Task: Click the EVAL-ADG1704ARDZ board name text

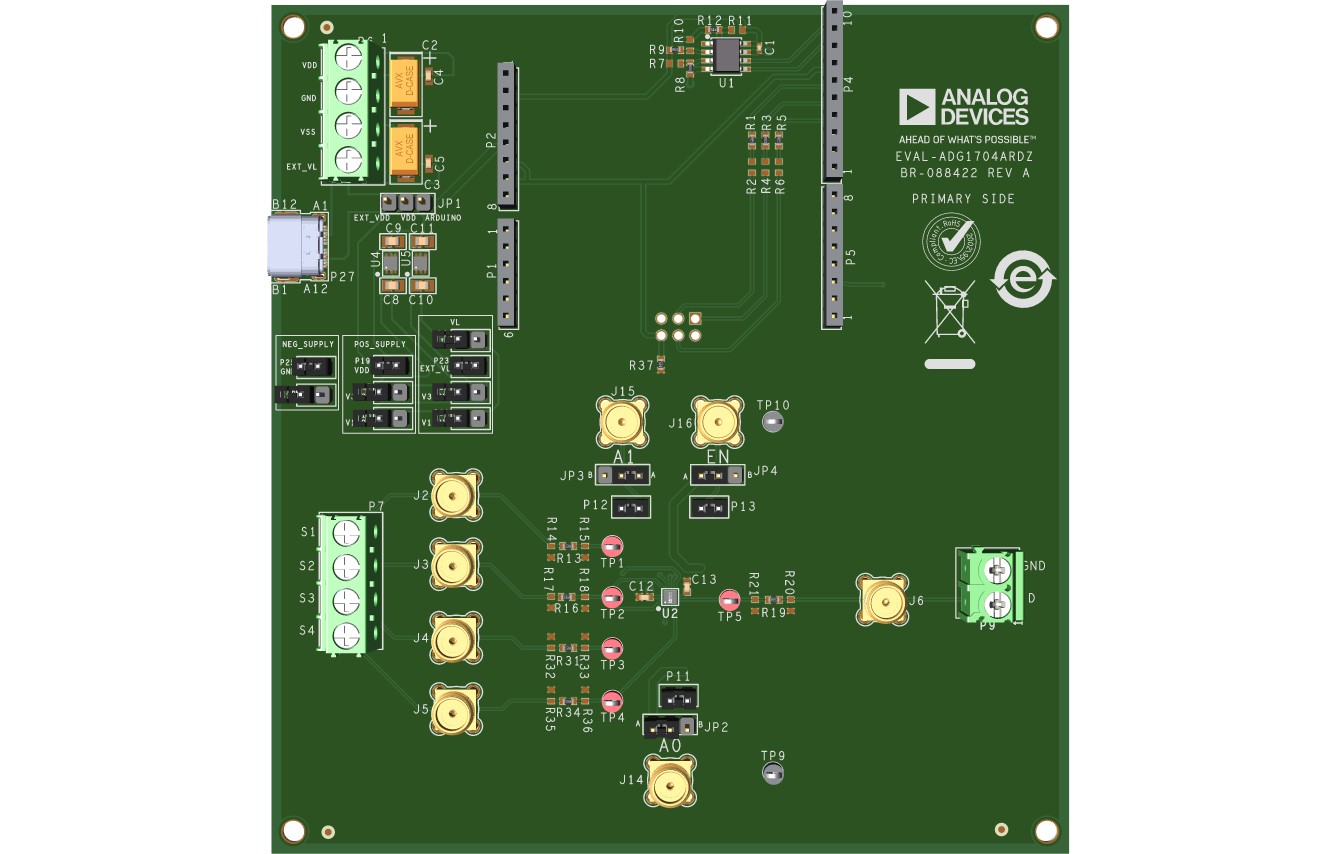Action: coord(964,157)
